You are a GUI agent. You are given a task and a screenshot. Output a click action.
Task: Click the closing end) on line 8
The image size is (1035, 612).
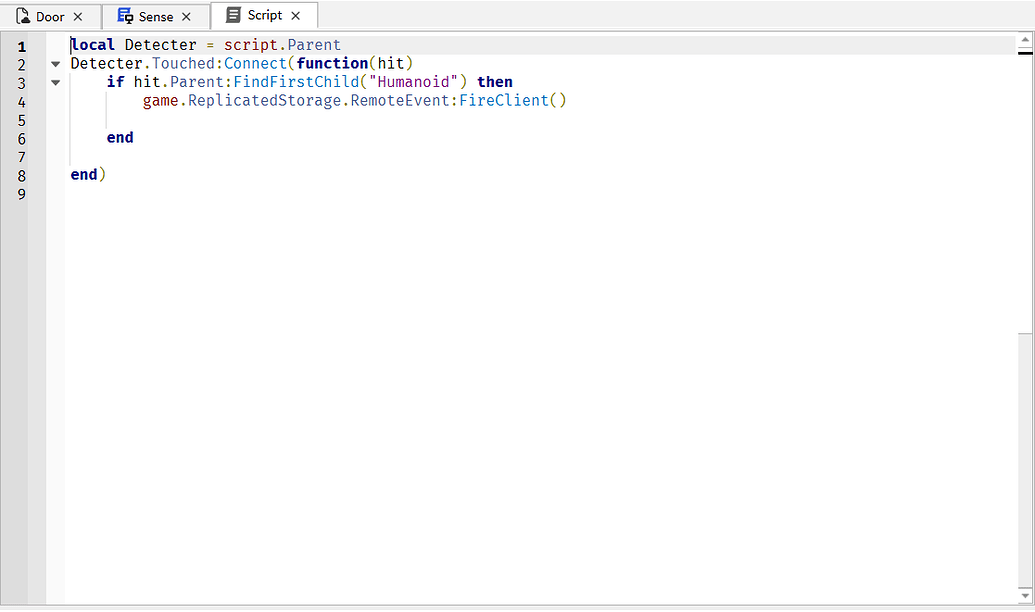coord(86,174)
